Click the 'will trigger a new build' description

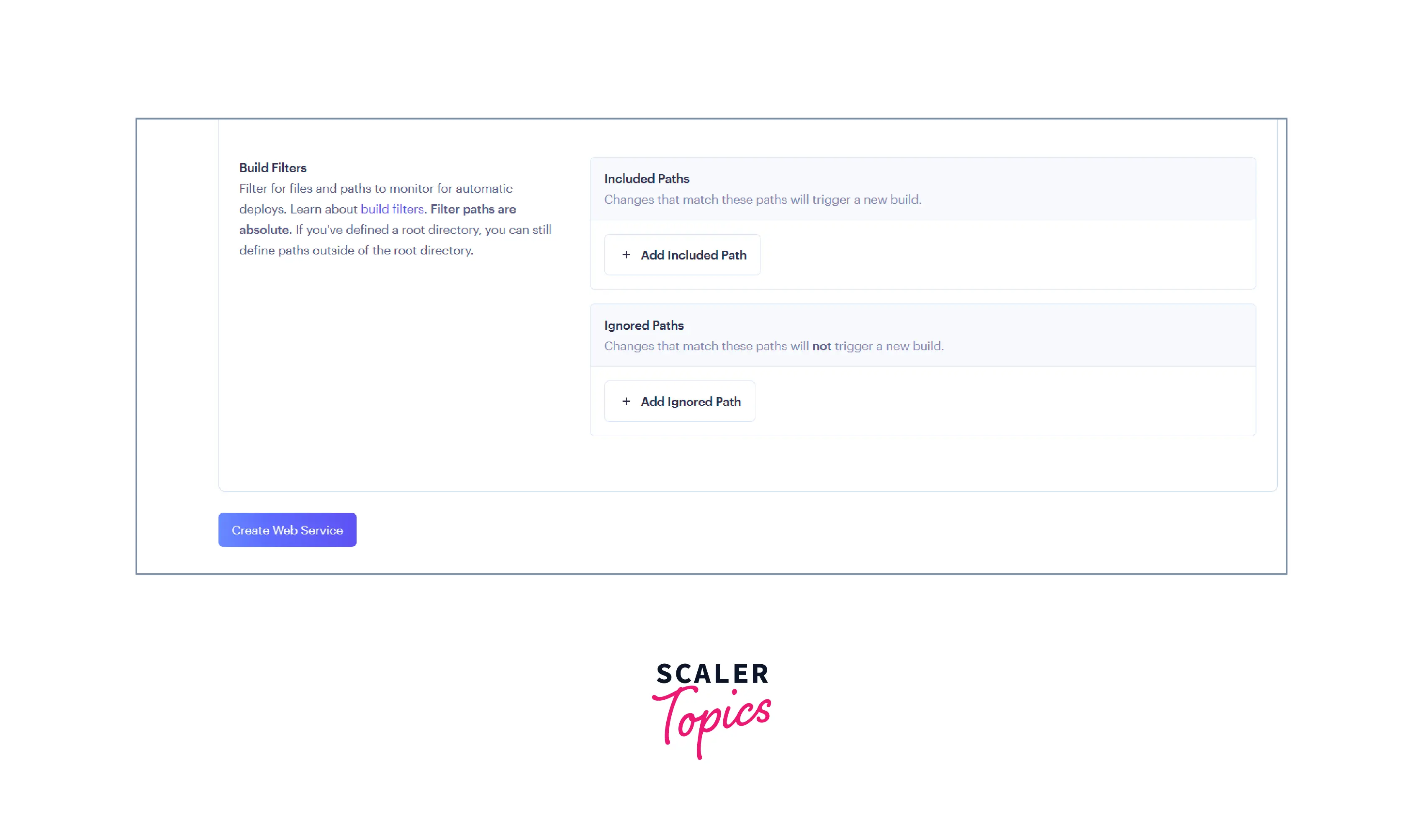pyautogui.click(x=762, y=199)
